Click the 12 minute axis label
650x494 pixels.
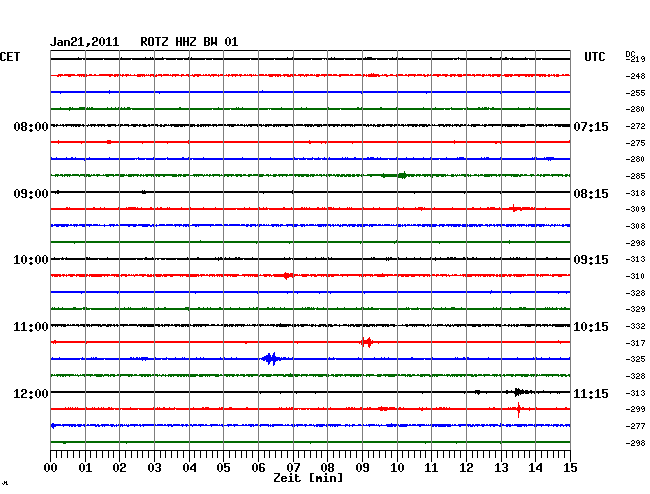click(x=466, y=467)
